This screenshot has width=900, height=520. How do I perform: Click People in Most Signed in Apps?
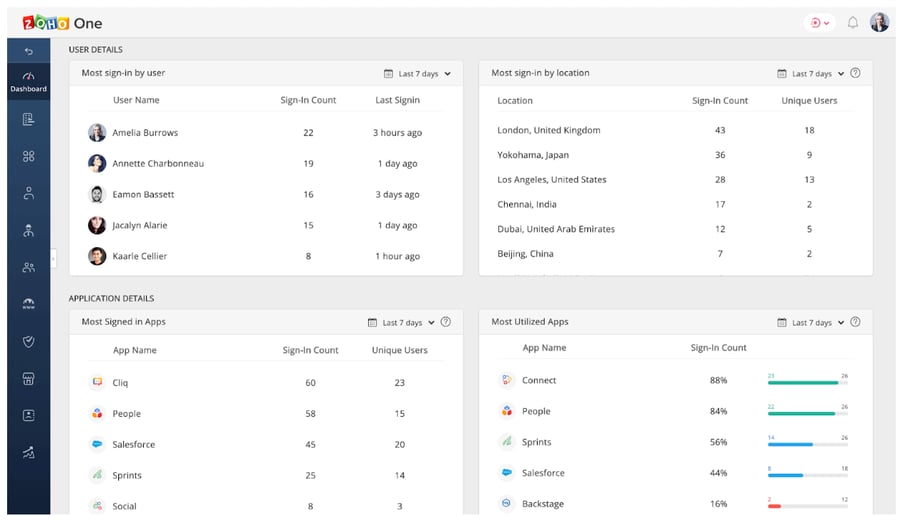pyautogui.click(x=126, y=413)
